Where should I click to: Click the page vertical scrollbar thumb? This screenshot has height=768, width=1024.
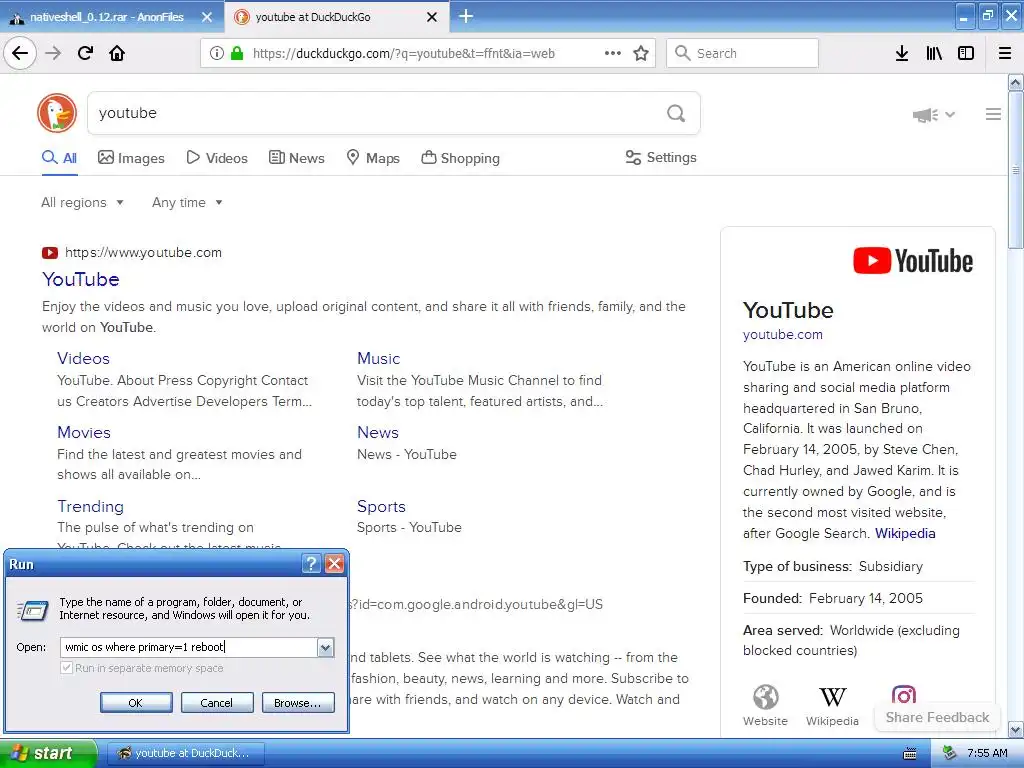click(1015, 170)
